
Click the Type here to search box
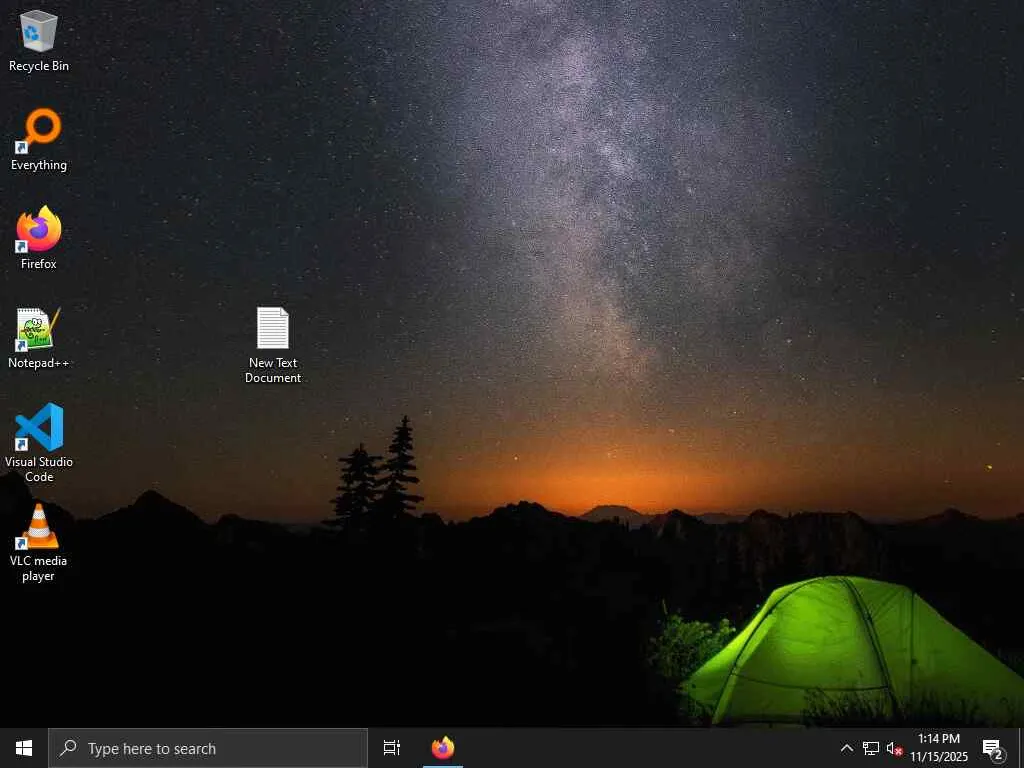click(x=208, y=748)
